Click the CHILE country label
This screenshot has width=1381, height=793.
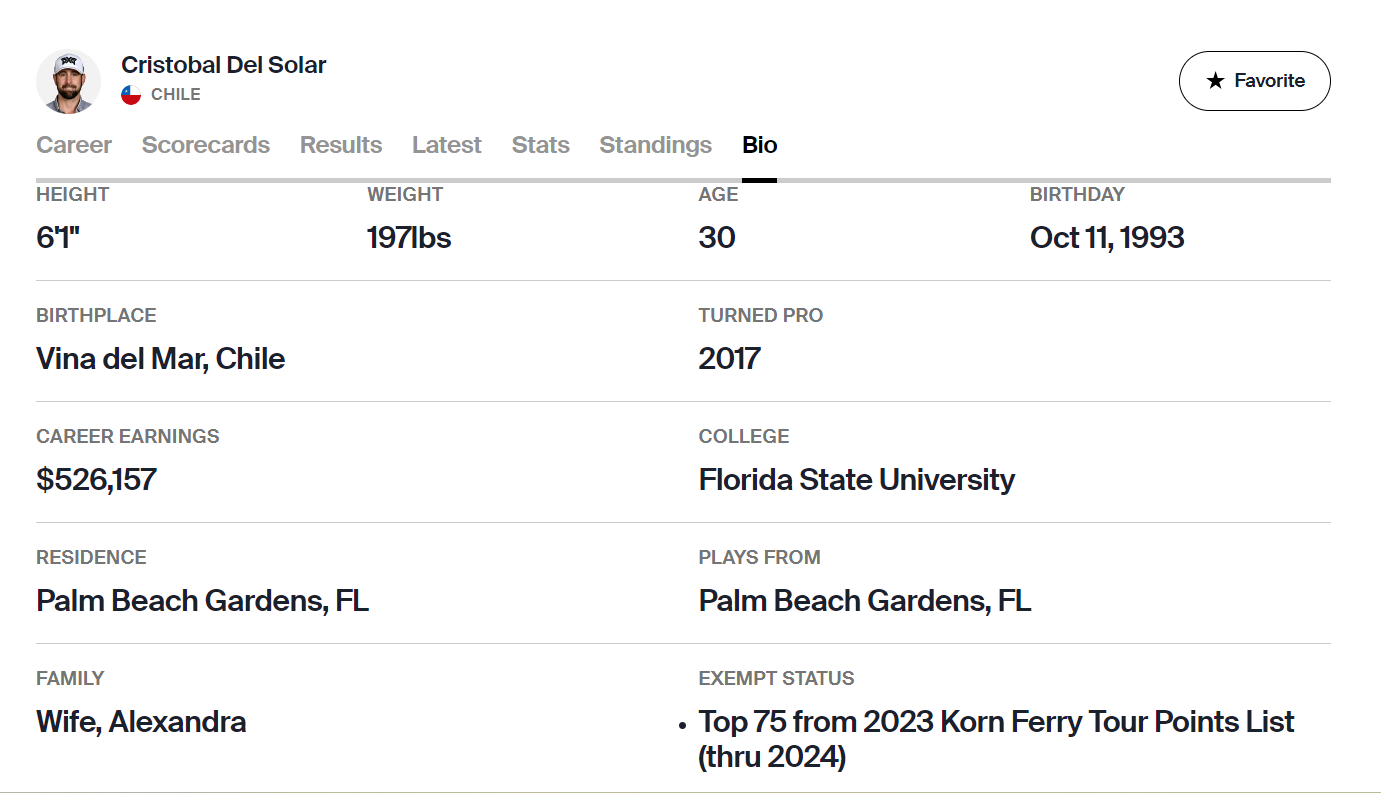tap(176, 95)
